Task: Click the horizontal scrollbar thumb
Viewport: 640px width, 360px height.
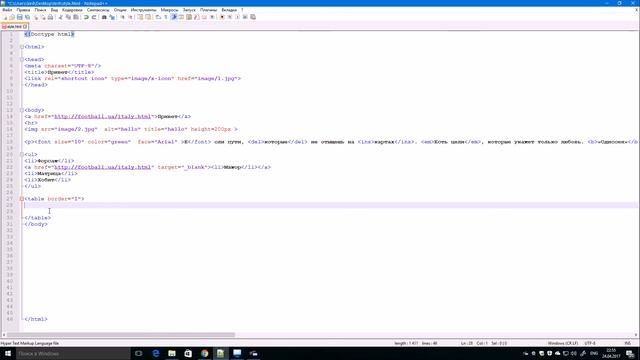Action: 121,335
